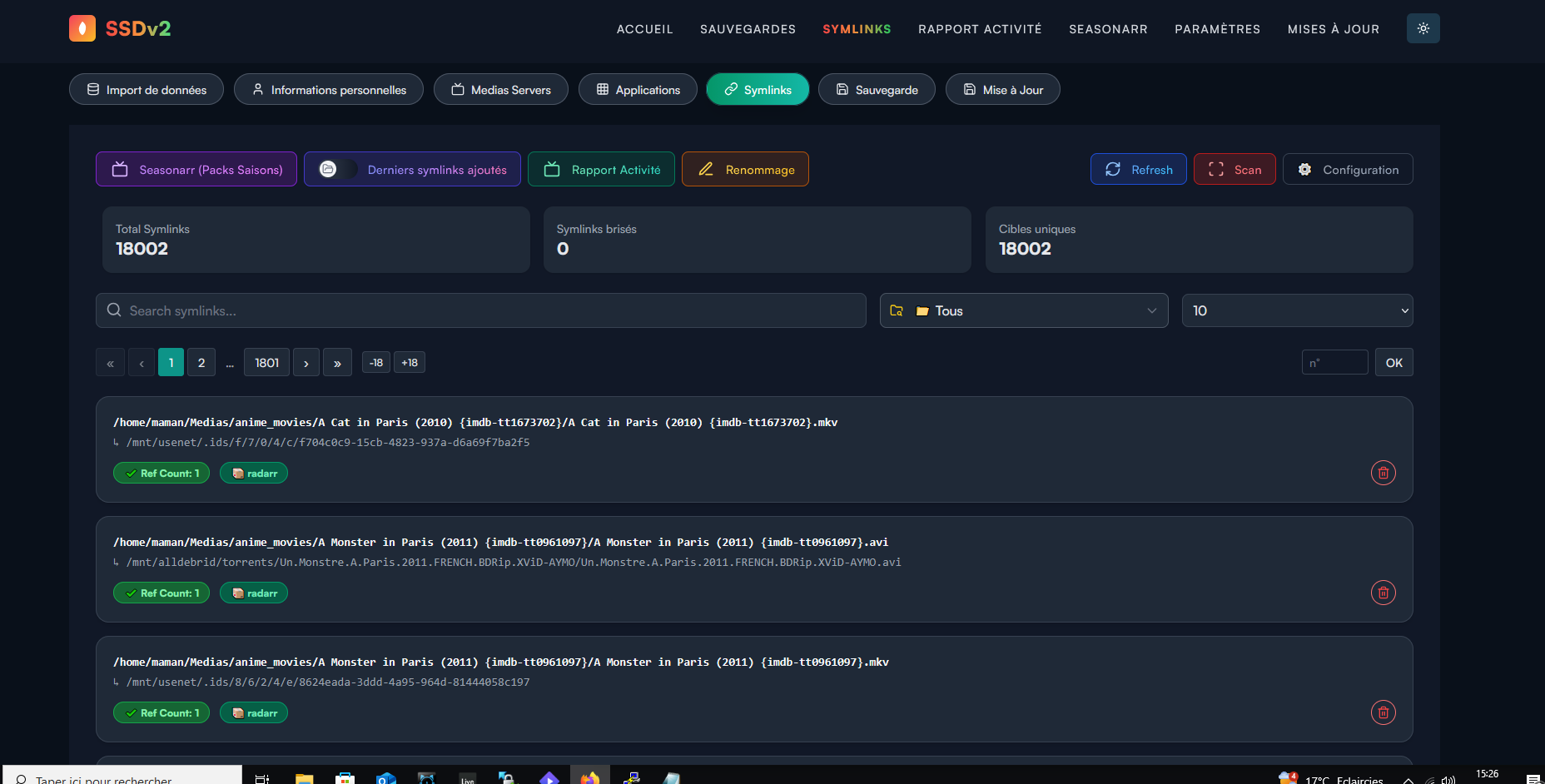Go to next page using right chevron

point(306,363)
